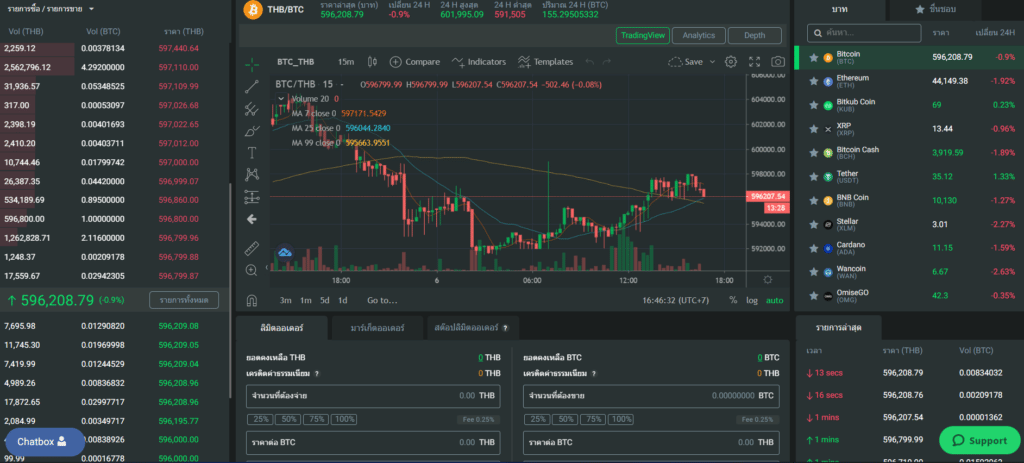Change the 15m chart interval
Screen dimensions: 1024x463
(345, 62)
